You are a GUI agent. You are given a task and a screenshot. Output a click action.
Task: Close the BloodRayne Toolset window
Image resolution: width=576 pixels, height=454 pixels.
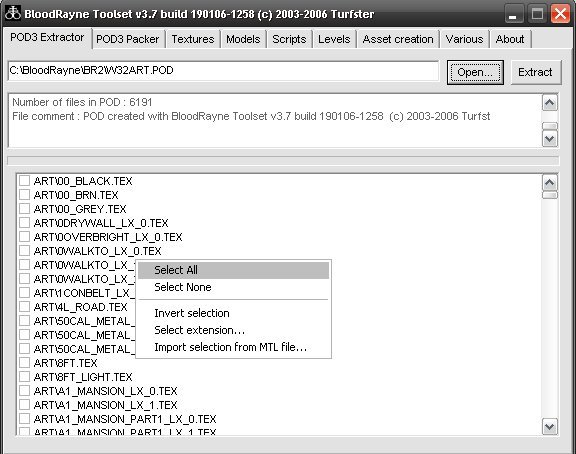click(x=560, y=14)
